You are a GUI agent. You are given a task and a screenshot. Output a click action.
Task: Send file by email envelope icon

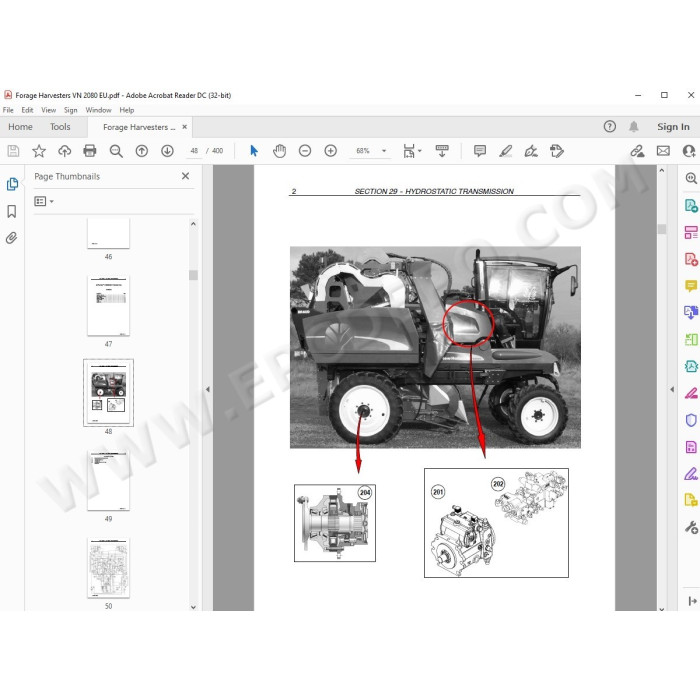click(x=663, y=151)
